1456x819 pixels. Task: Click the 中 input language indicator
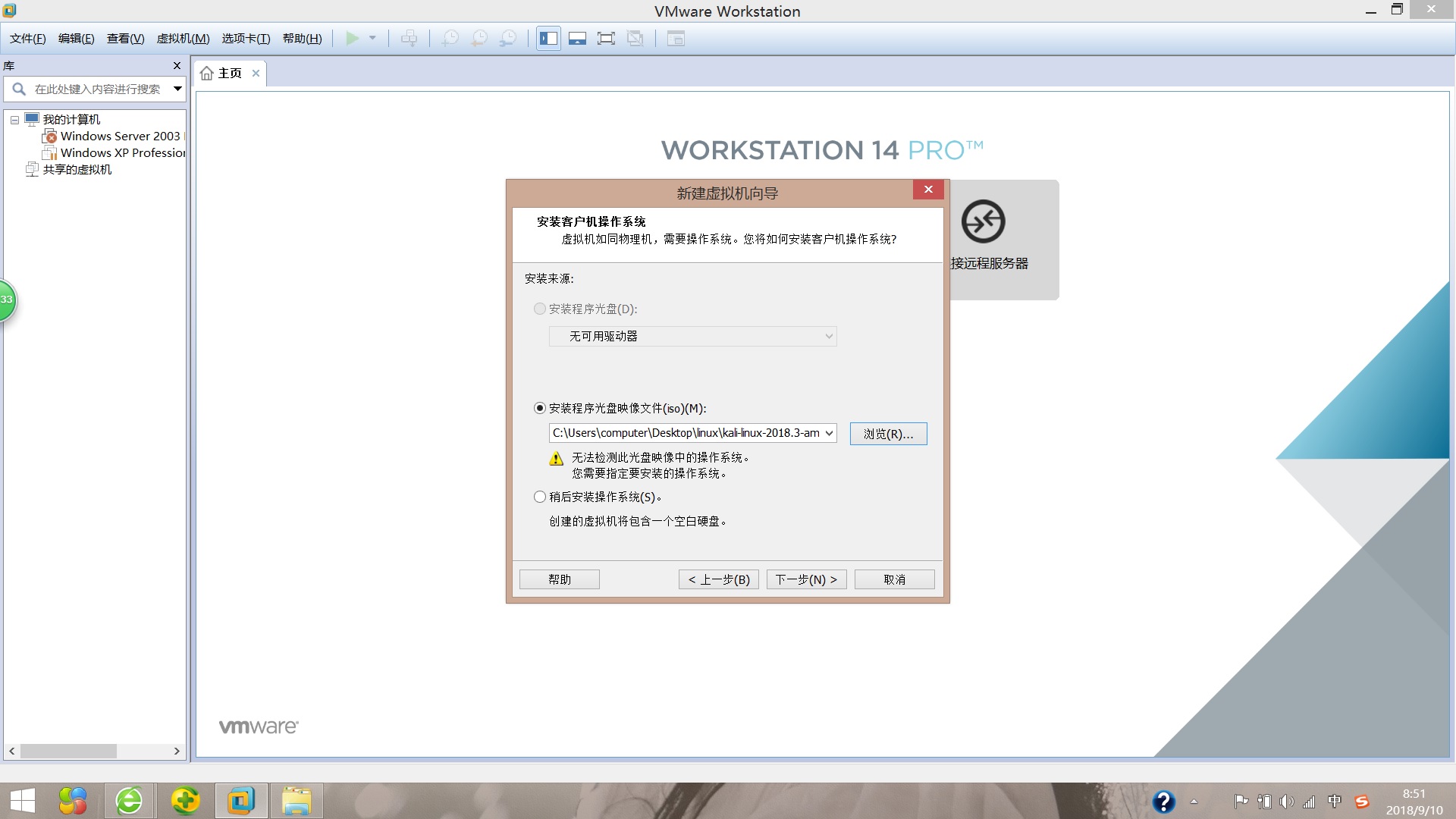coord(1335,802)
